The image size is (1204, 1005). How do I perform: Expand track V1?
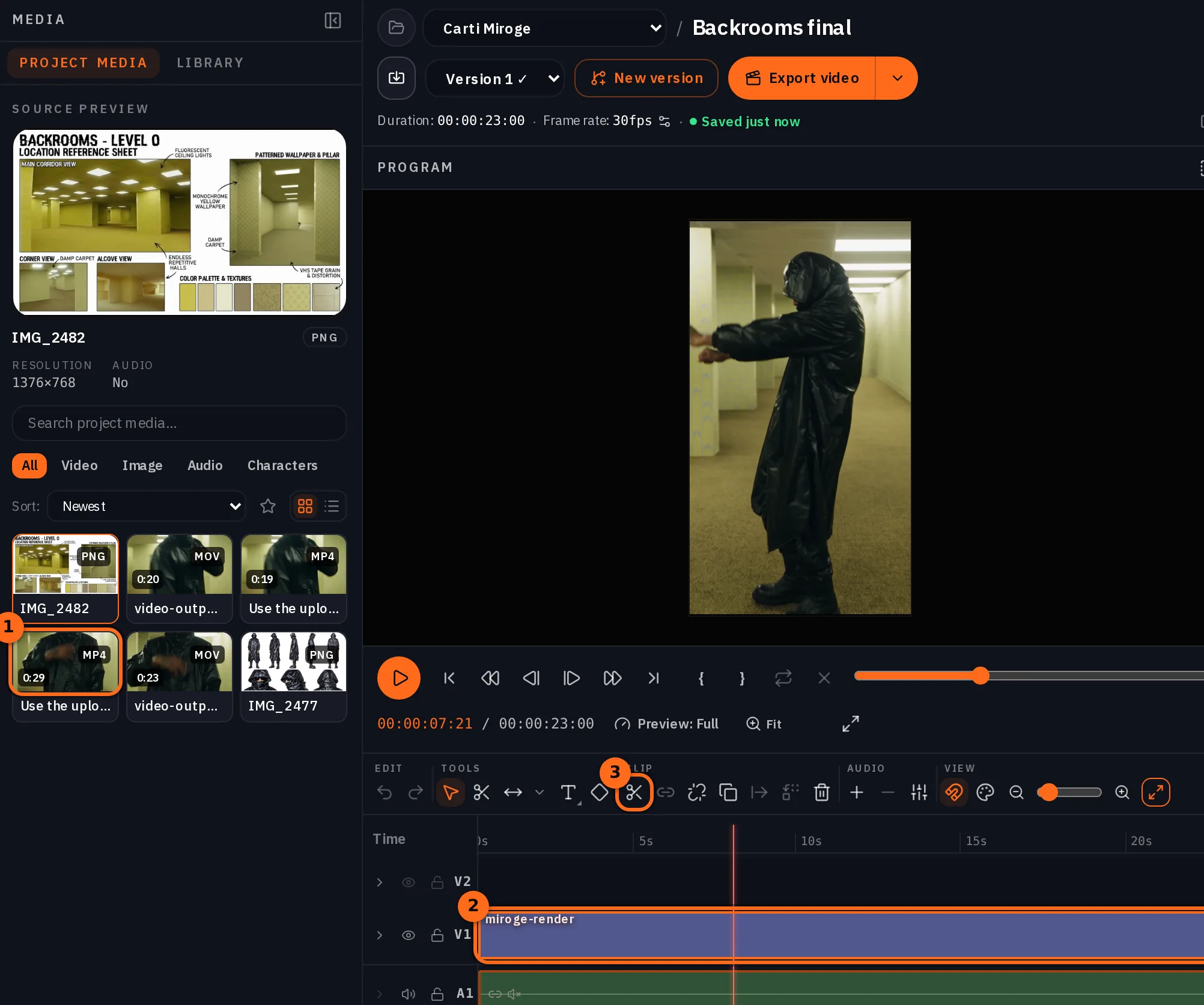tap(380, 935)
